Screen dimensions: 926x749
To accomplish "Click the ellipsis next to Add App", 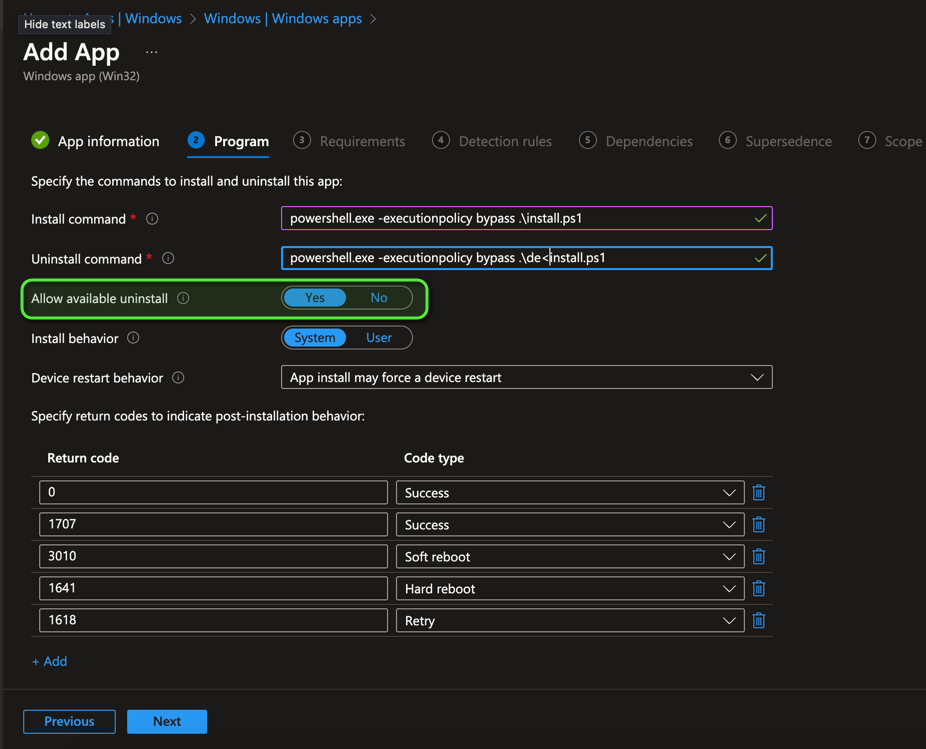I will coord(151,52).
